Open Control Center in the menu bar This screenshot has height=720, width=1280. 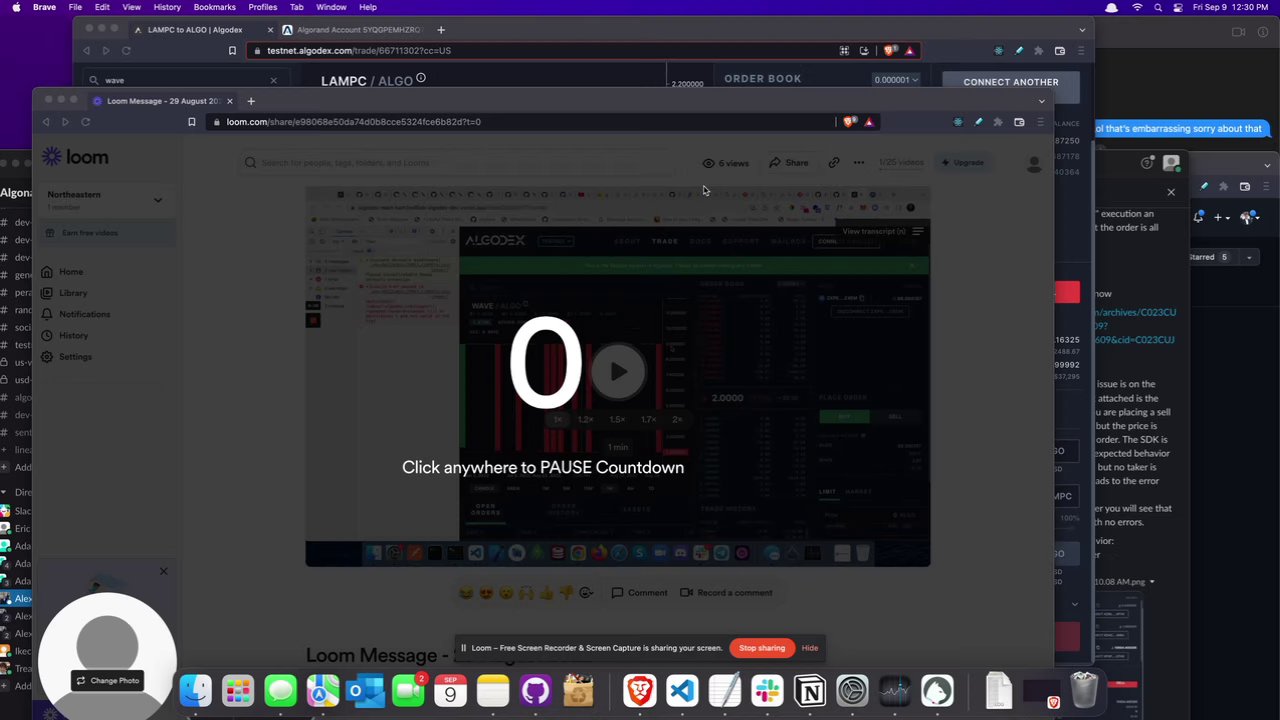pyautogui.click(x=1178, y=7)
